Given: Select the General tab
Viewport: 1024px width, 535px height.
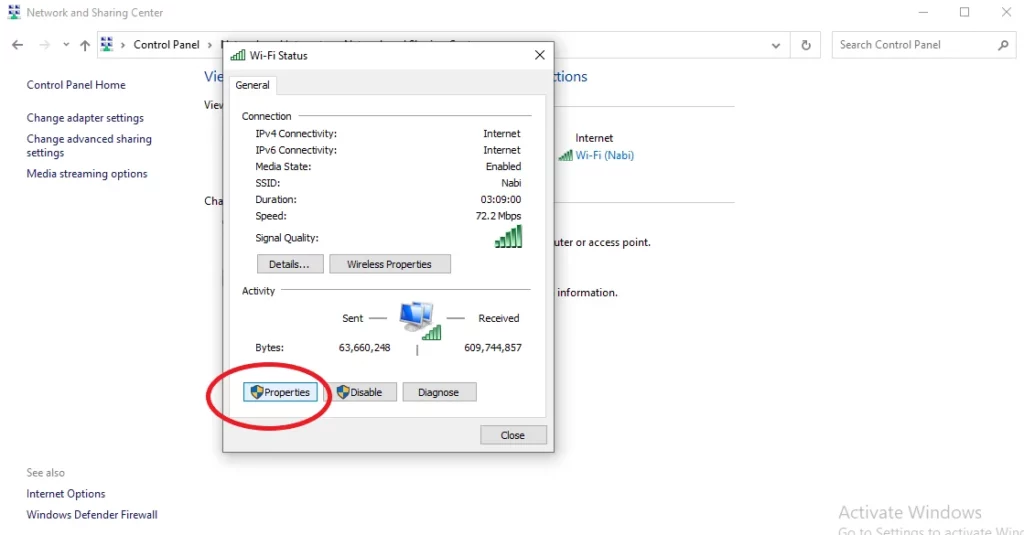Looking at the screenshot, I should pyautogui.click(x=252, y=85).
